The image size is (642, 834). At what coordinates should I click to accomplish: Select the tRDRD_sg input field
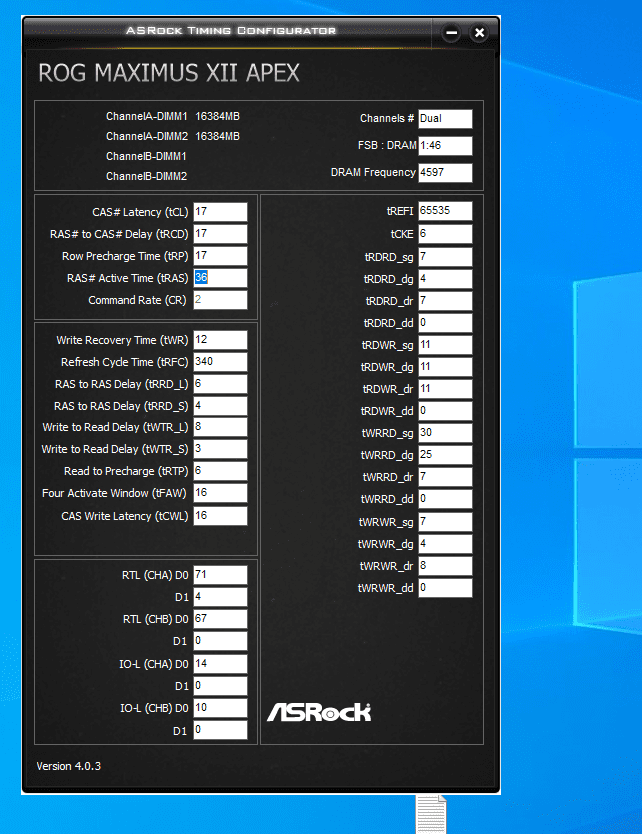445,257
